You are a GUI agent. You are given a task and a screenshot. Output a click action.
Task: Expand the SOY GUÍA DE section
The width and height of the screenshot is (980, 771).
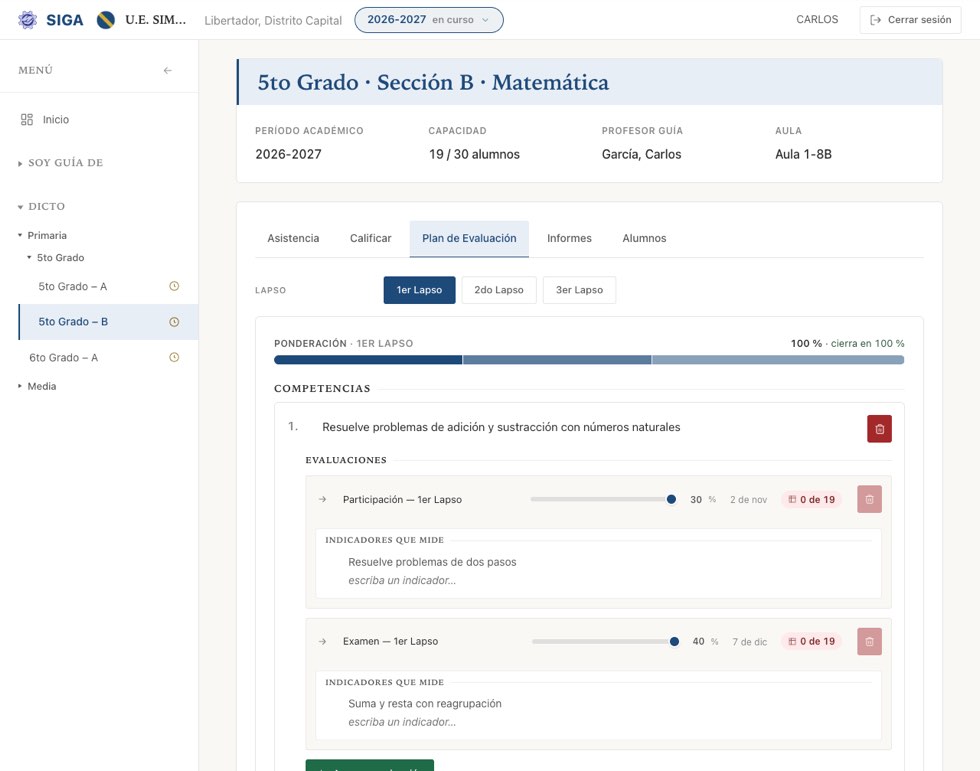(x=61, y=163)
